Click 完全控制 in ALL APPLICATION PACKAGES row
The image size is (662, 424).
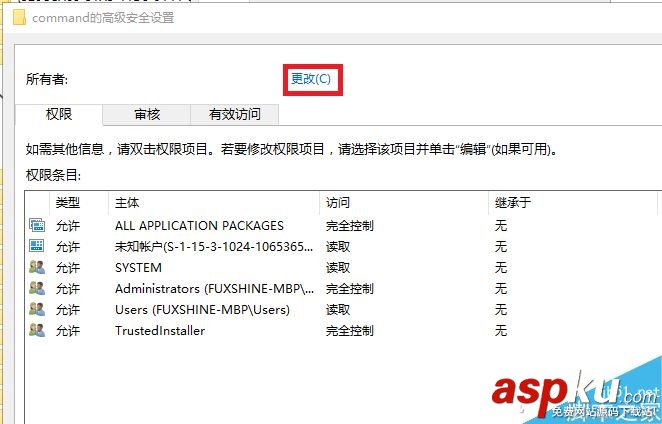coord(350,226)
